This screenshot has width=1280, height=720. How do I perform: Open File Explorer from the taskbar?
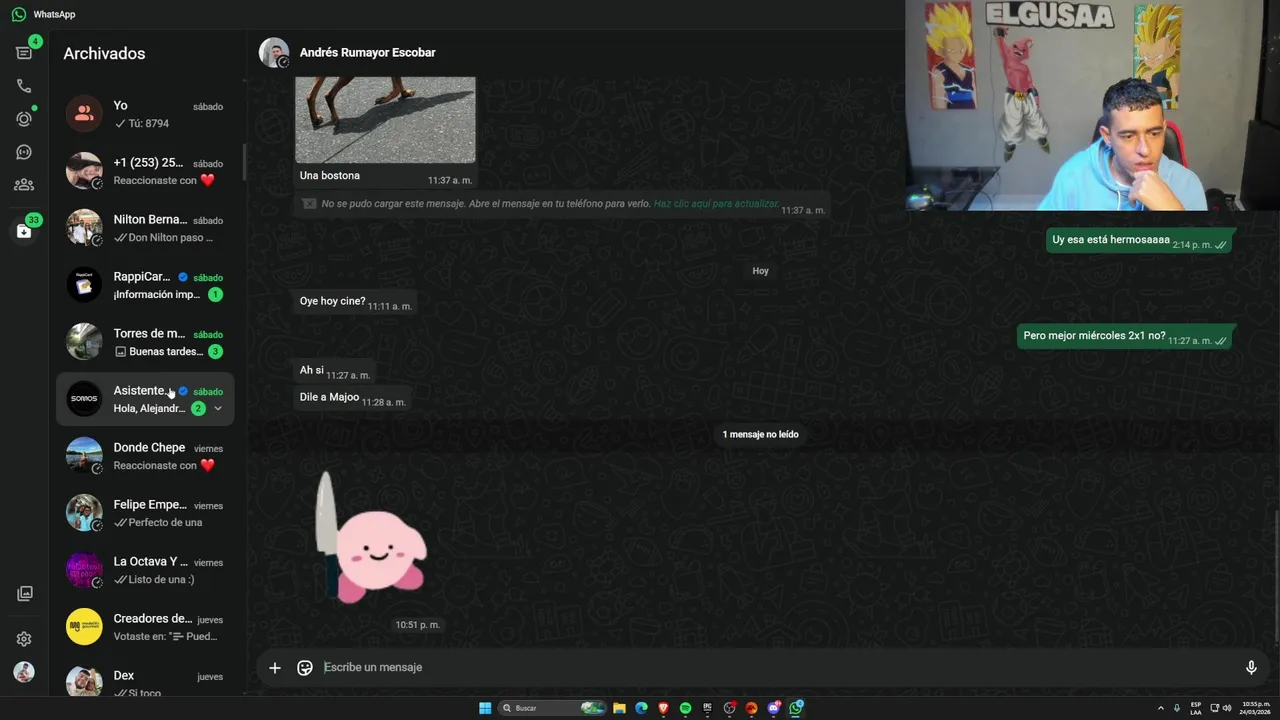point(619,708)
